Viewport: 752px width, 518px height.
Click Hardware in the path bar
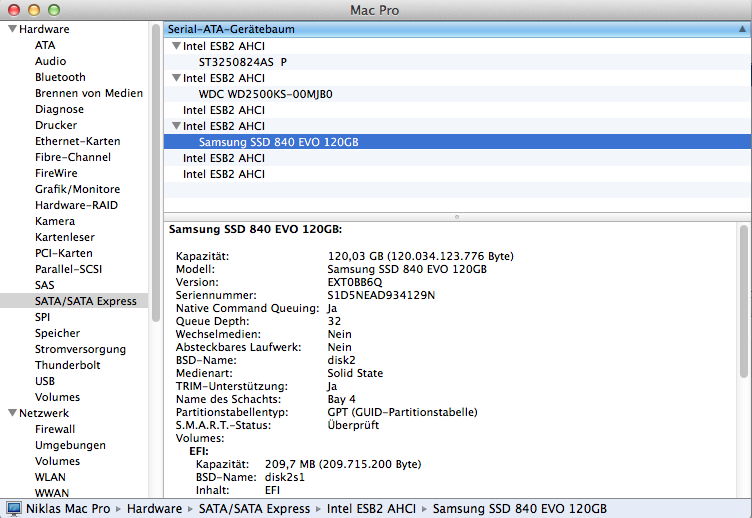154,508
